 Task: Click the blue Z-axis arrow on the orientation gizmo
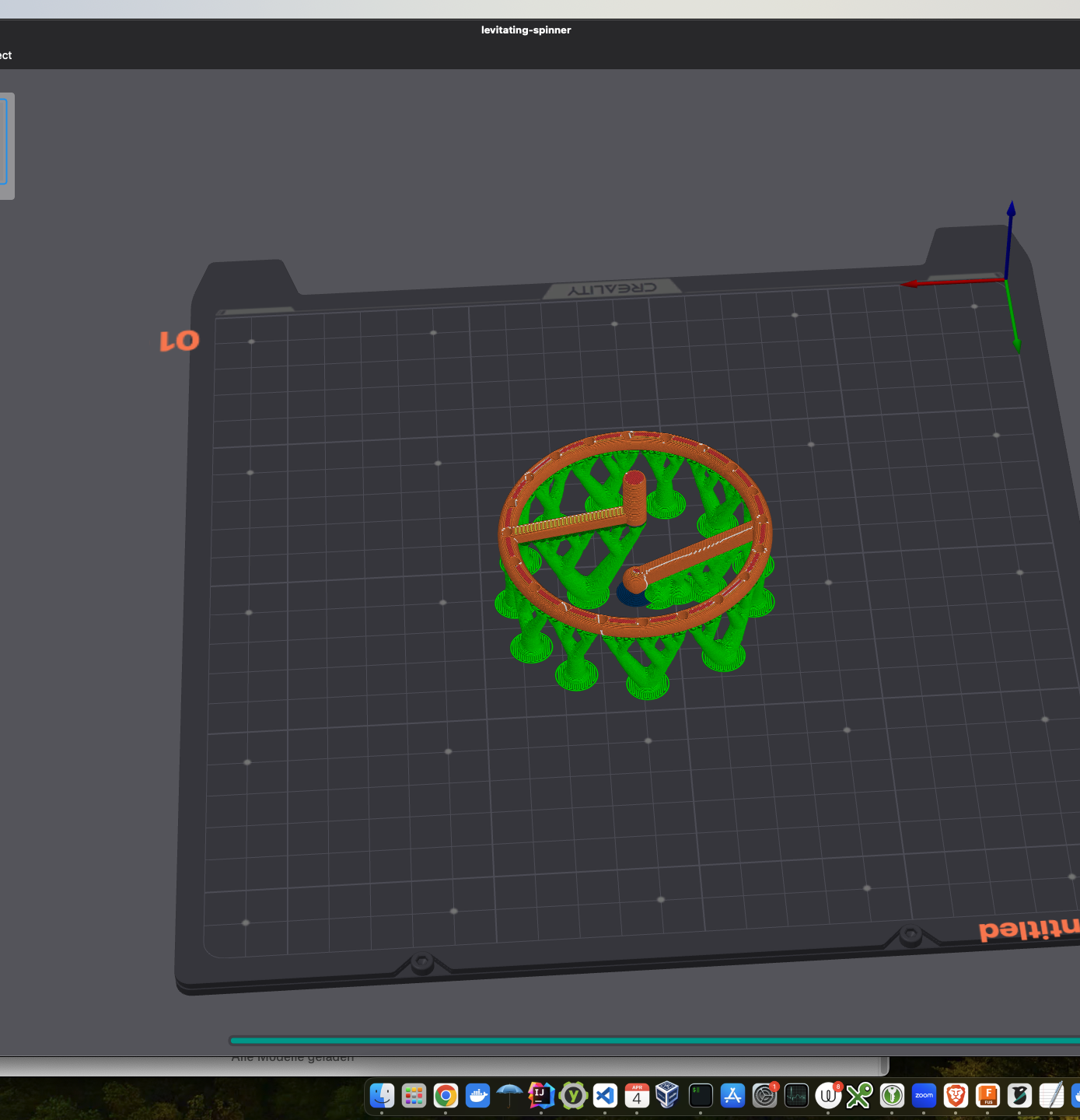1012,208
